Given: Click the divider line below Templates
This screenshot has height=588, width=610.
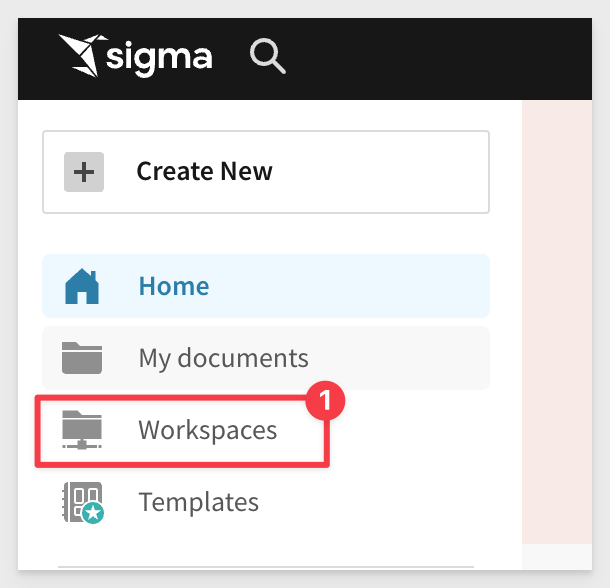Looking at the screenshot, I should tap(265, 566).
